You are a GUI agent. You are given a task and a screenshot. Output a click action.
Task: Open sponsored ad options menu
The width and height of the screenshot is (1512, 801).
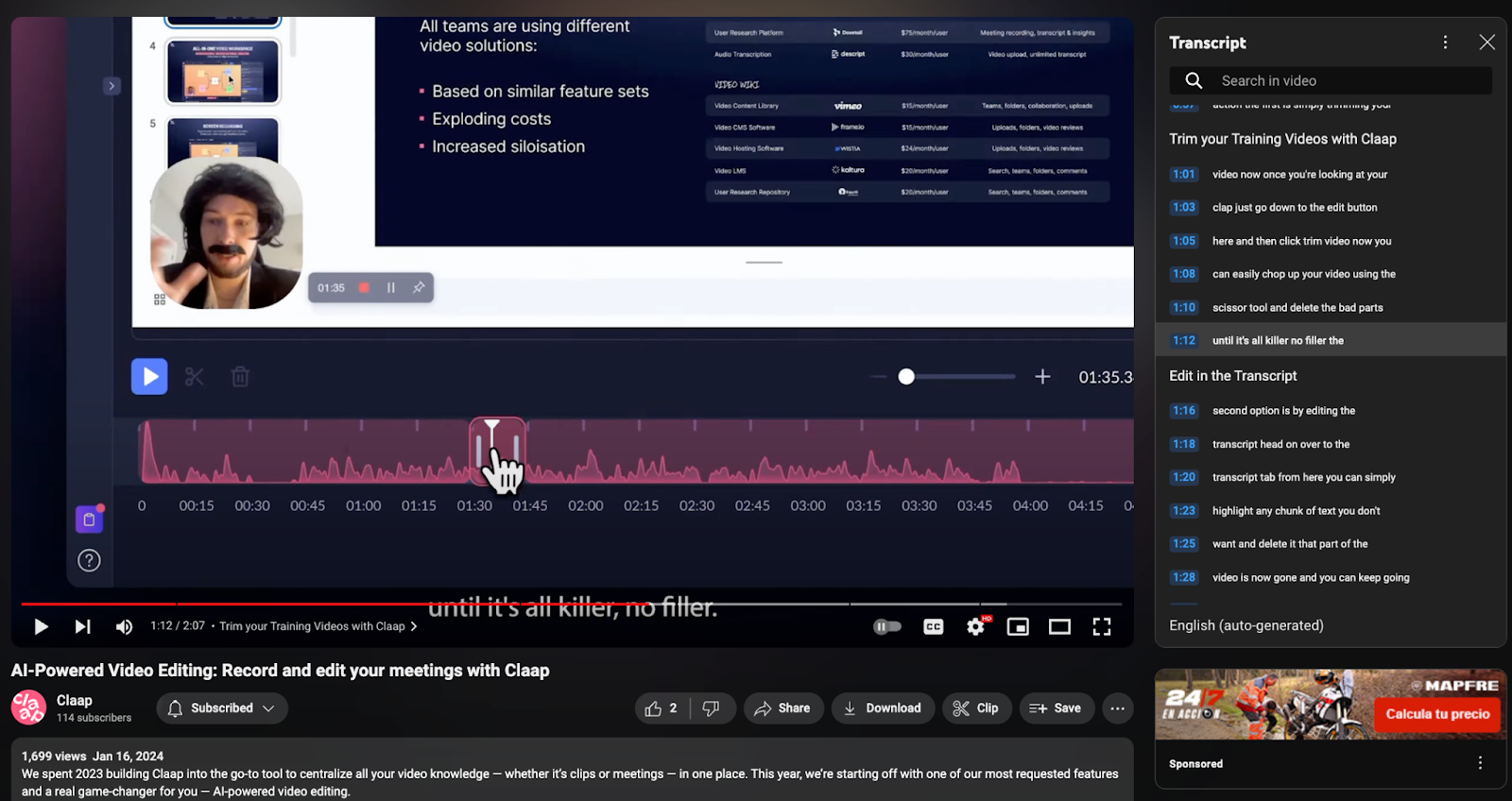click(x=1480, y=763)
